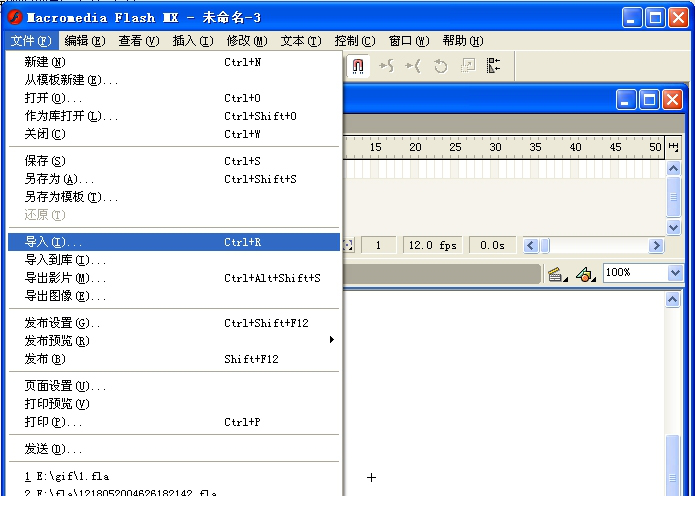
Task: Click the modify onion markers icon
Action: pos(349,245)
